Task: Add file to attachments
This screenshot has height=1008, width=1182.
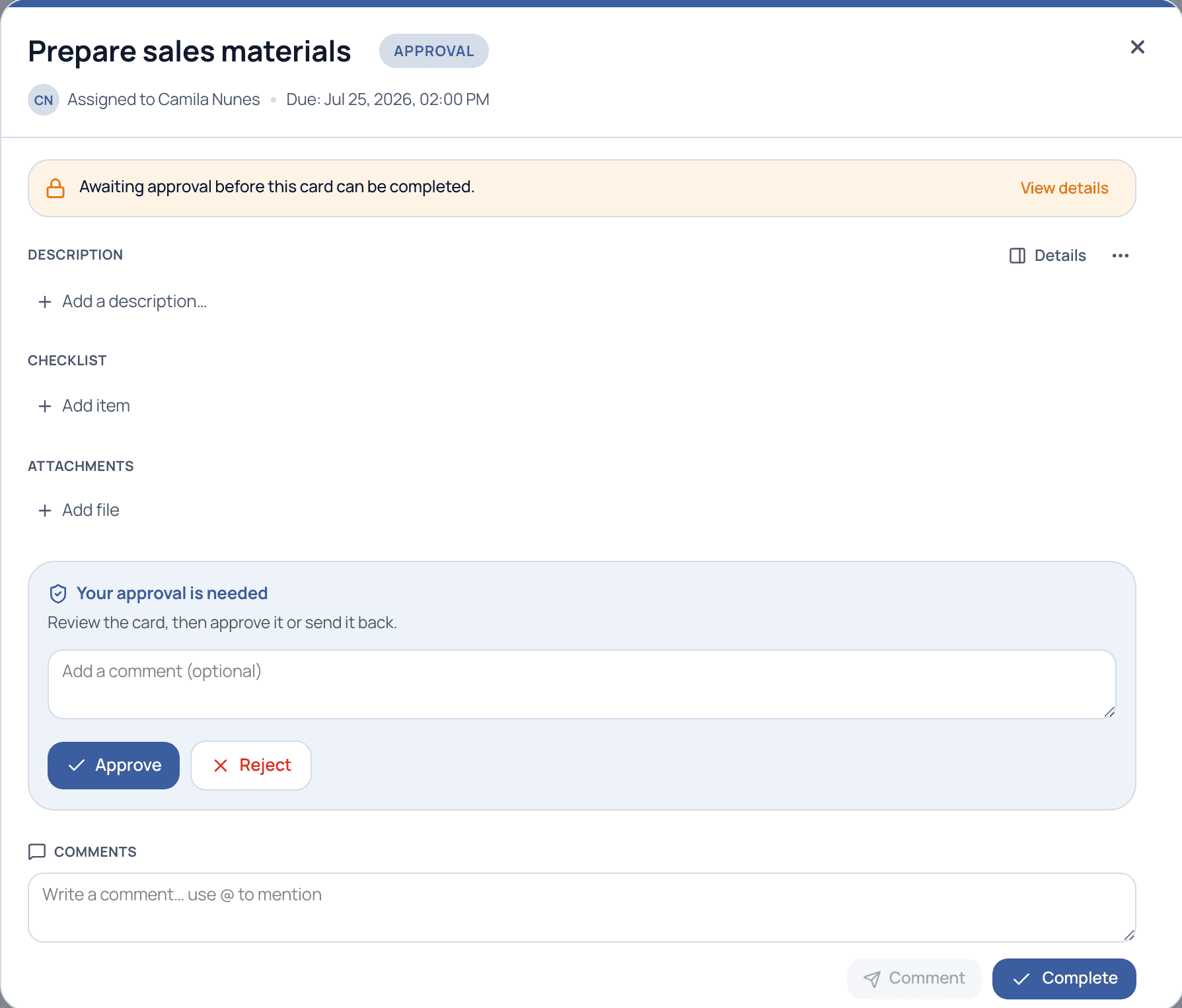Action: click(x=79, y=510)
